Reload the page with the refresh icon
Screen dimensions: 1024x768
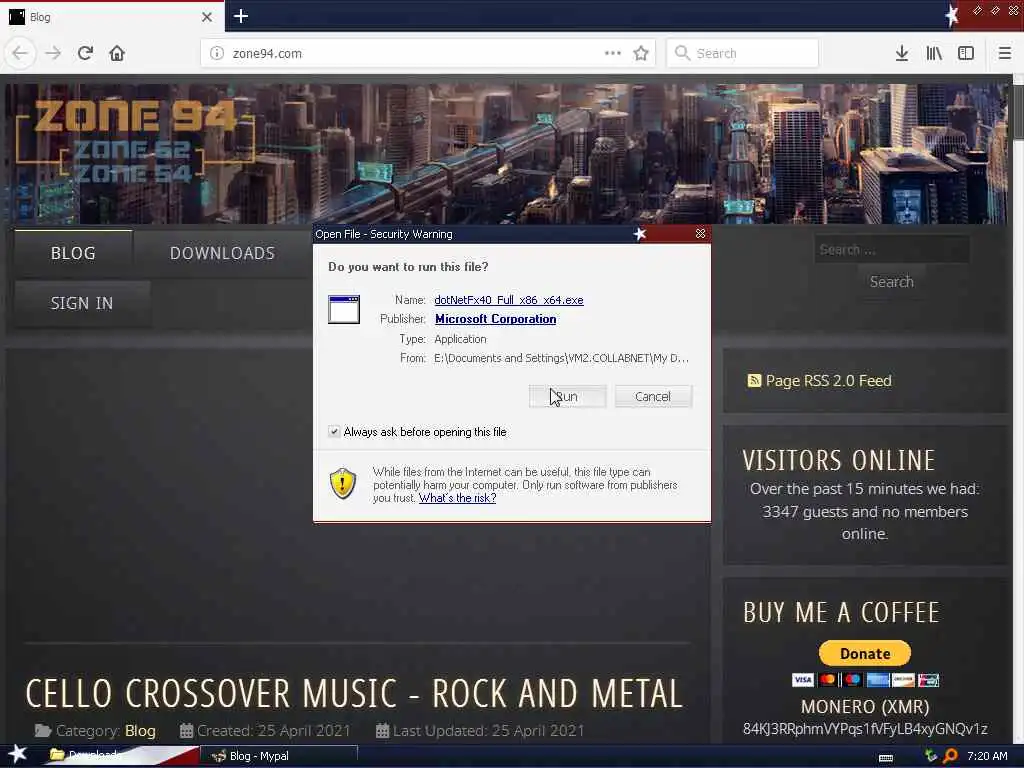click(x=85, y=53)
